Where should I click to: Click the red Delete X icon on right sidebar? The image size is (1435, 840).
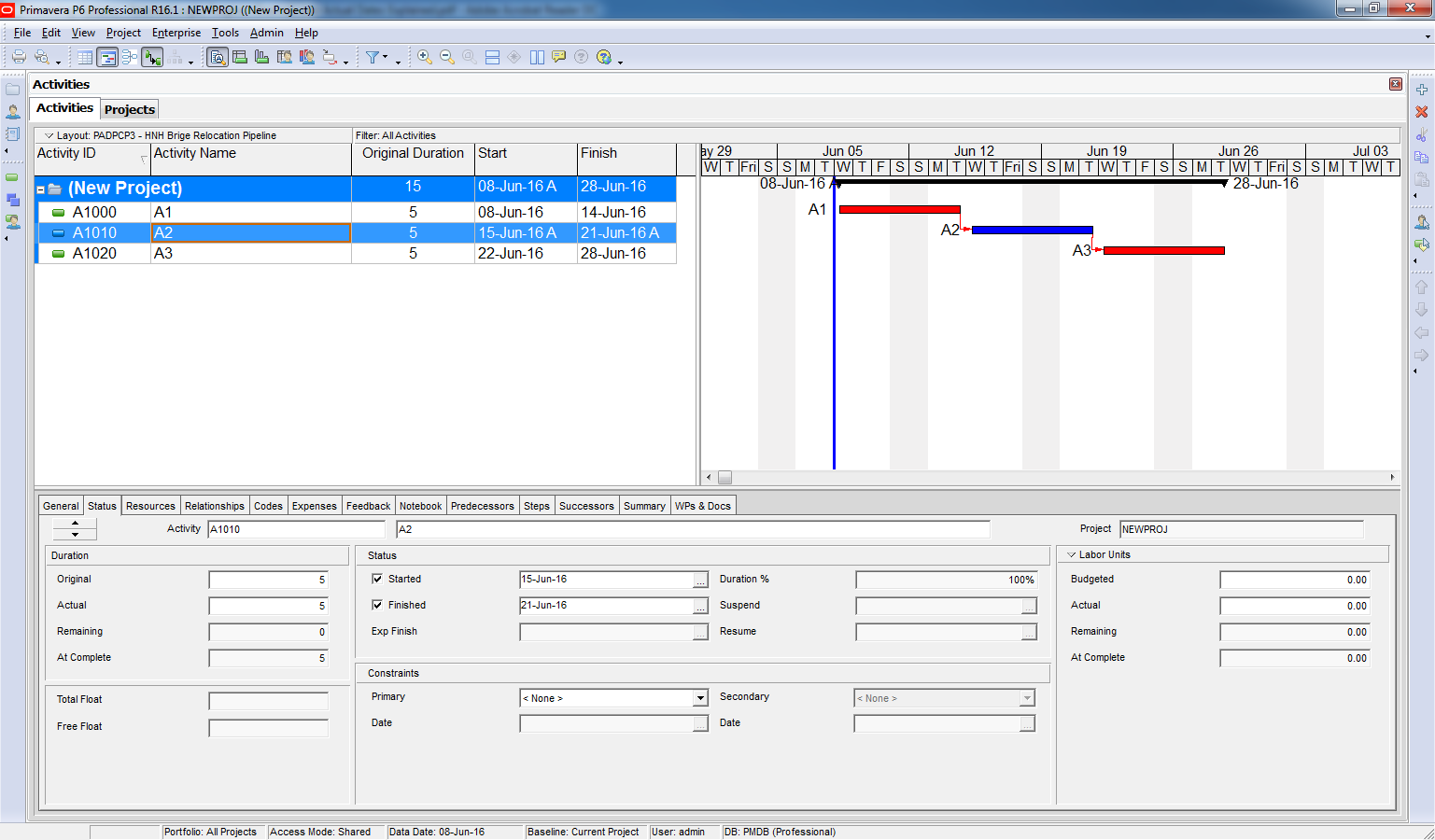point(1421,112)
